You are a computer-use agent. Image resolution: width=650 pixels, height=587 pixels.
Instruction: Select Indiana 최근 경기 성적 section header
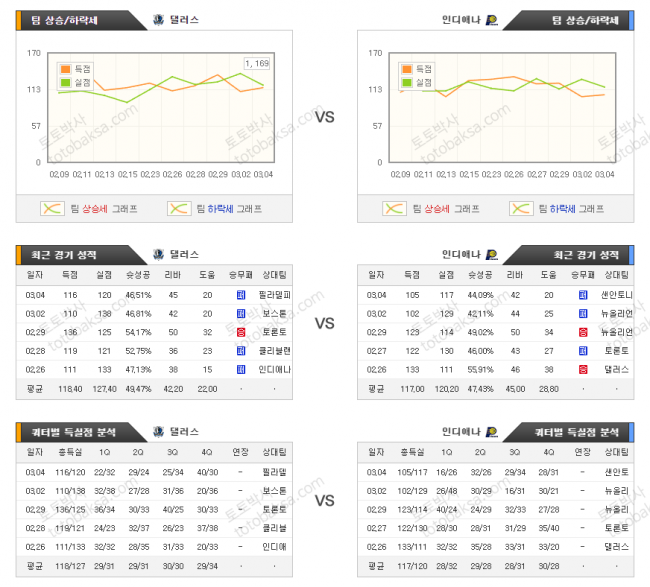pyautogui.click(x=580, y=254)
